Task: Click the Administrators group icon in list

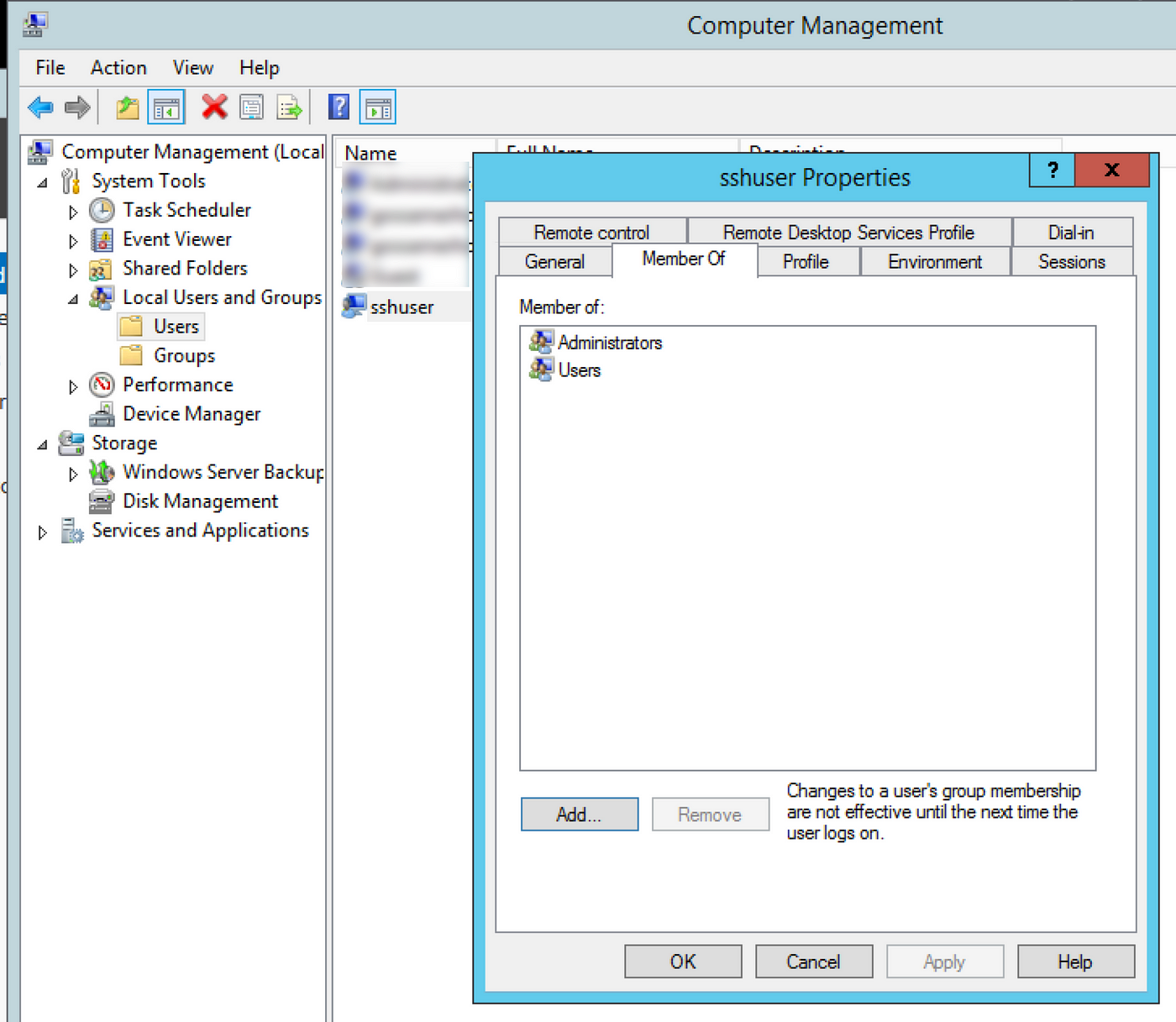Action: tap(541, 342)
